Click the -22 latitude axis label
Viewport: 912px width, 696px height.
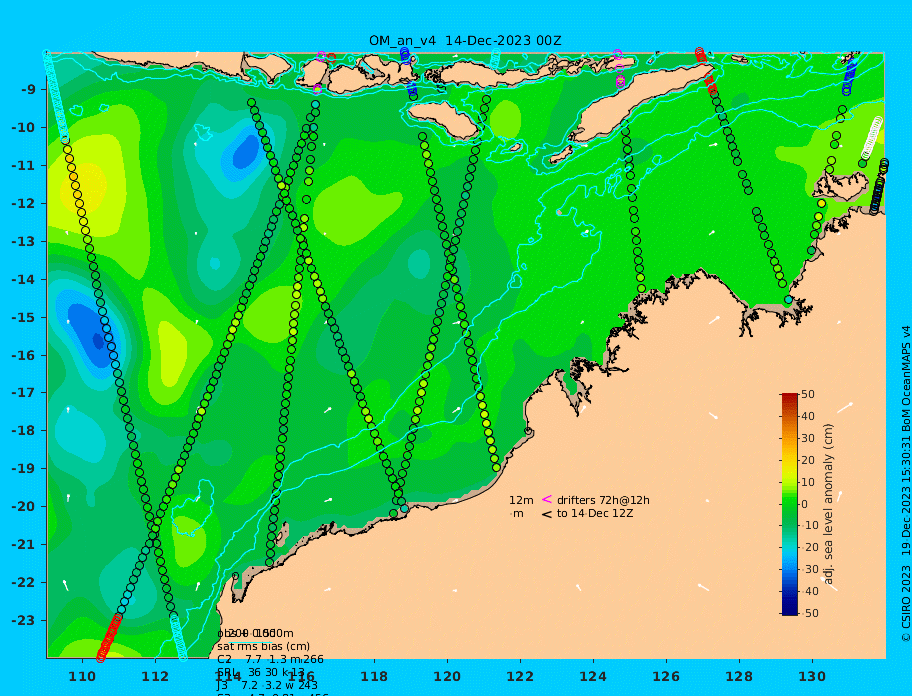(x=23, y=583)
